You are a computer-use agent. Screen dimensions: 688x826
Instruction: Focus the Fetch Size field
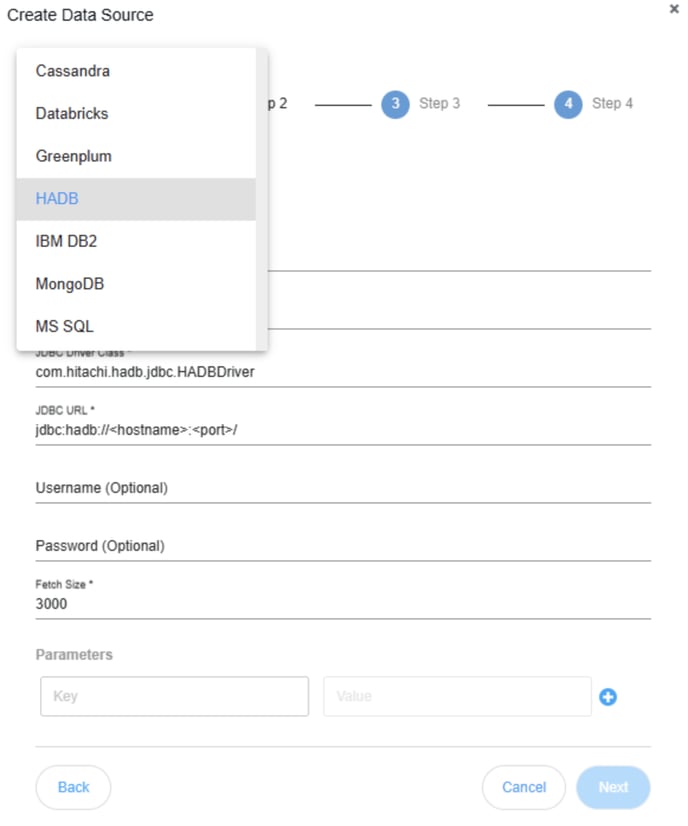click(x=343, y=604)
